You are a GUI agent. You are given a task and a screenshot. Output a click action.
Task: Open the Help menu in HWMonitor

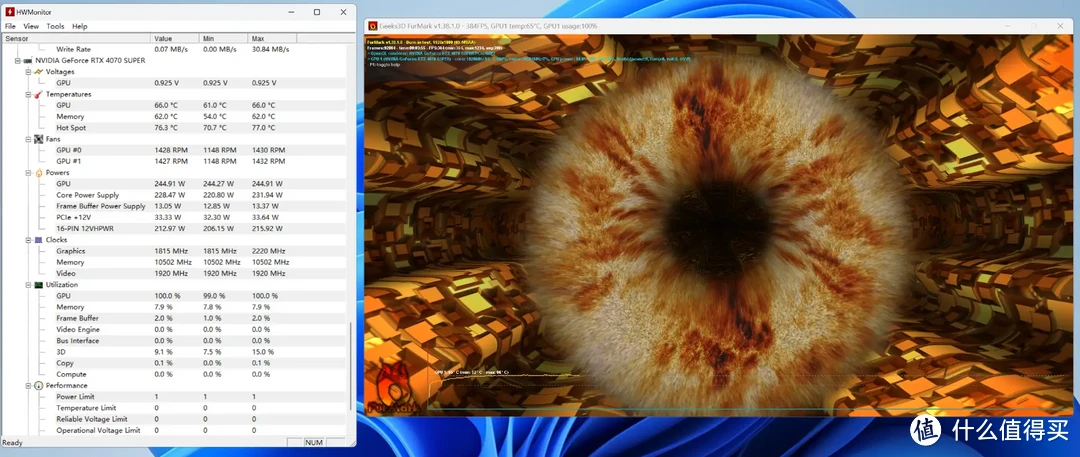point(80,26)
